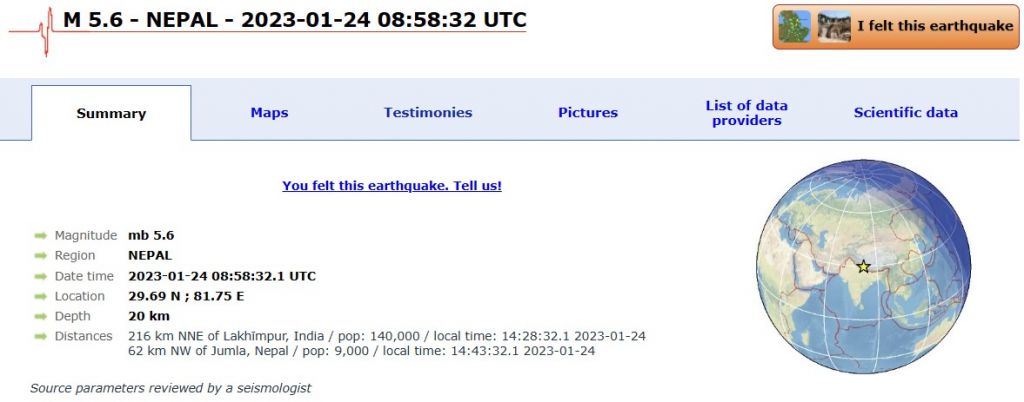Image resolution: width=1024 pixels, height=402 pixels.
Task: Open the List of data providers tab
Action: point(746,113)
